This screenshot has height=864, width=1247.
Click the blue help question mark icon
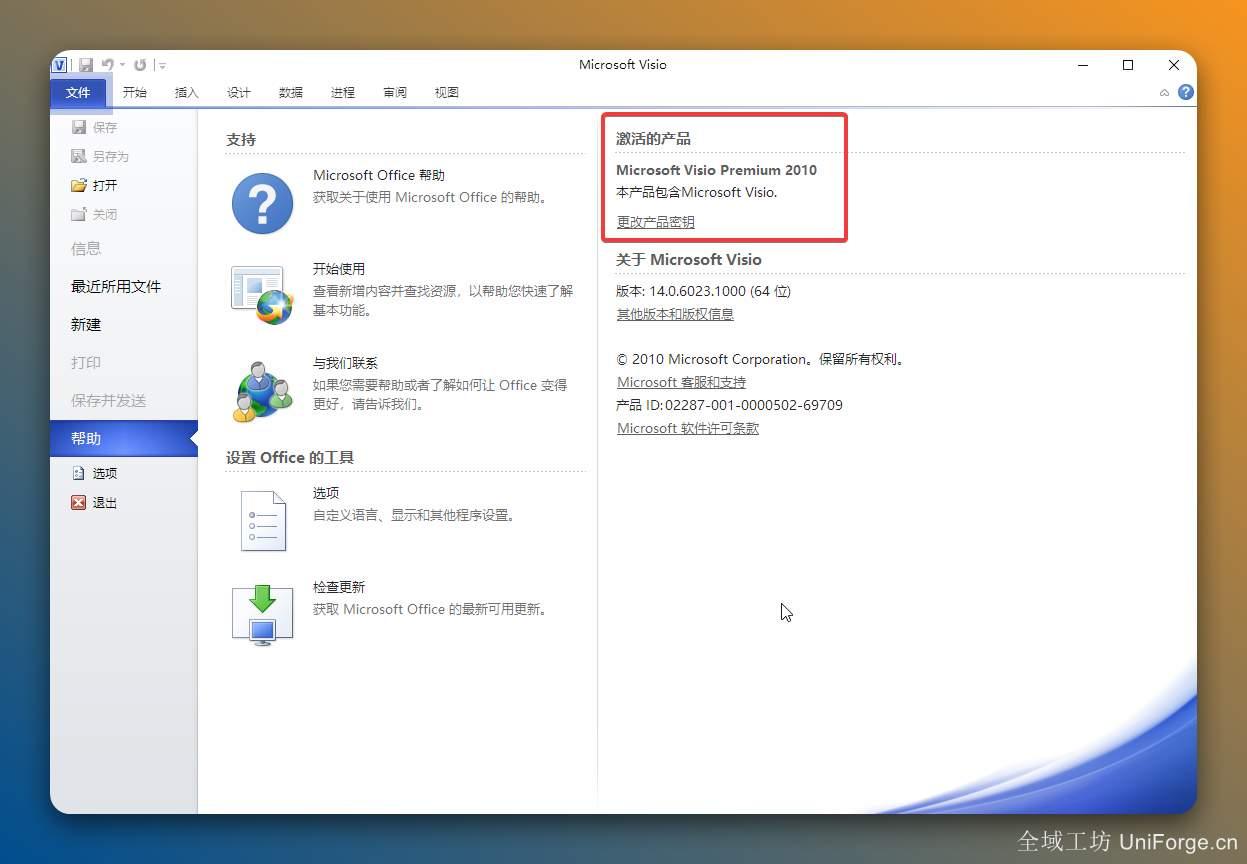pos(1186,92)
